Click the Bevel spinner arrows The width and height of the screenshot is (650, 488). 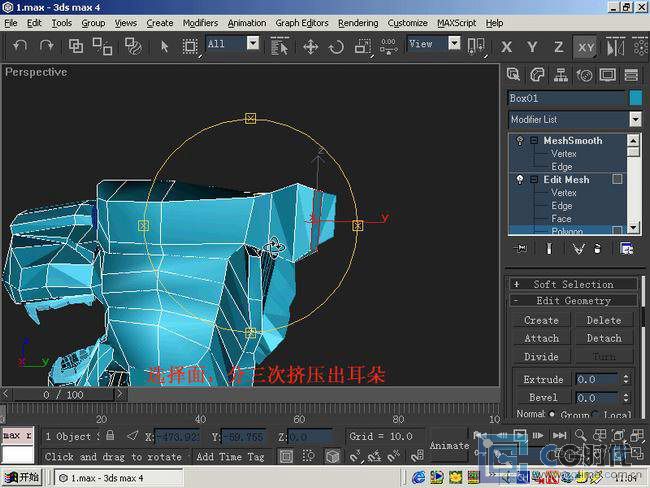point(626,398)
